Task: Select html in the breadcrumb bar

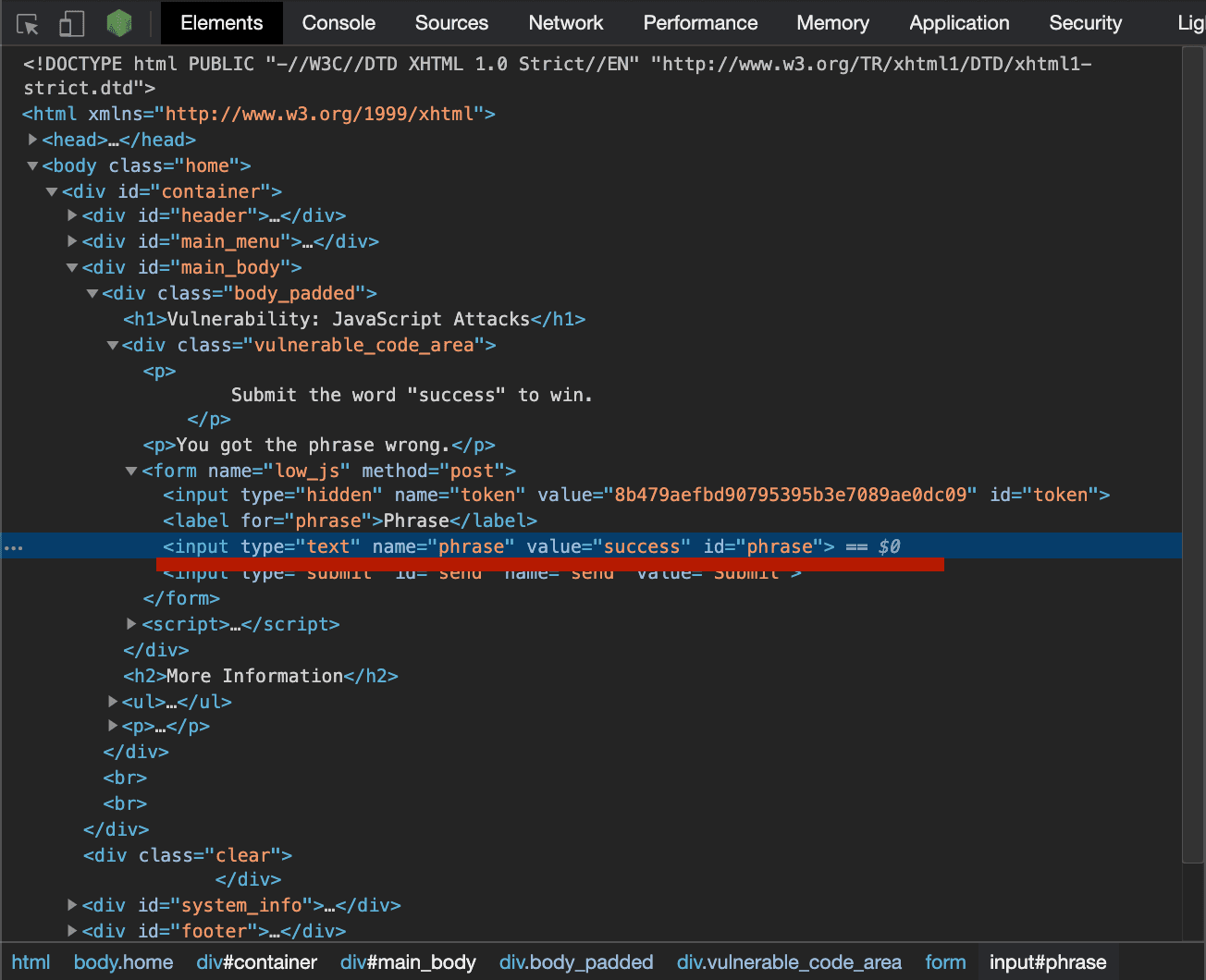Action: click(31, 962)
